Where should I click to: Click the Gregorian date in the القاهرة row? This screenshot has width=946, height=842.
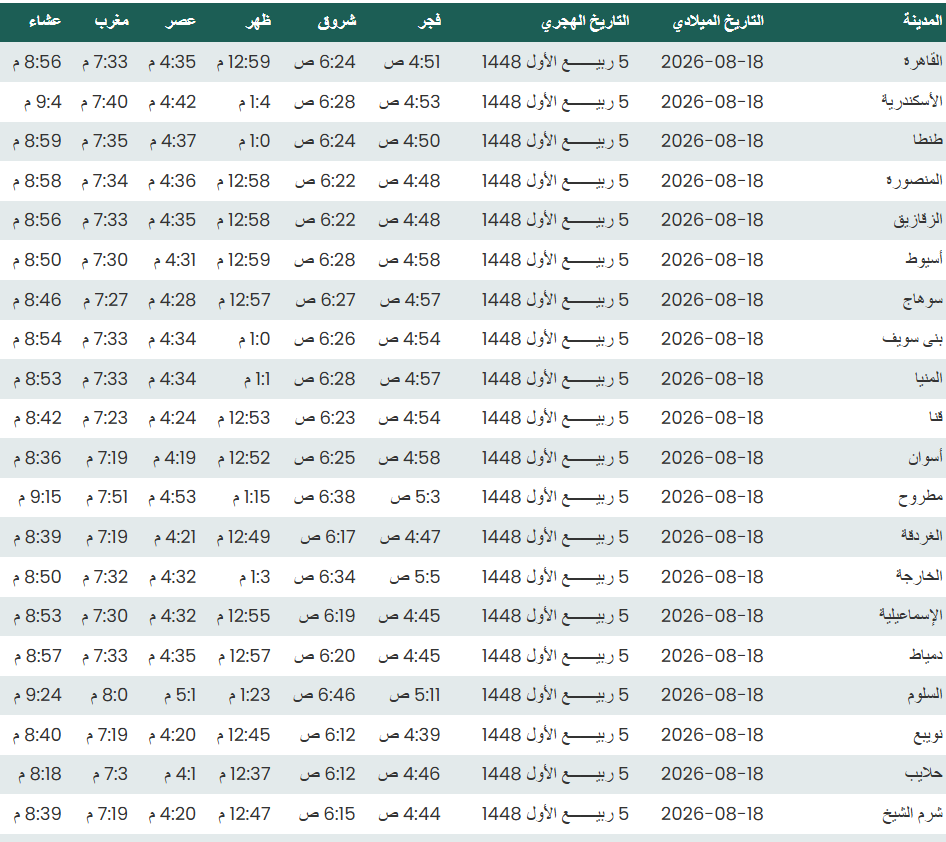pyautogui.click(x=713, y=62)
